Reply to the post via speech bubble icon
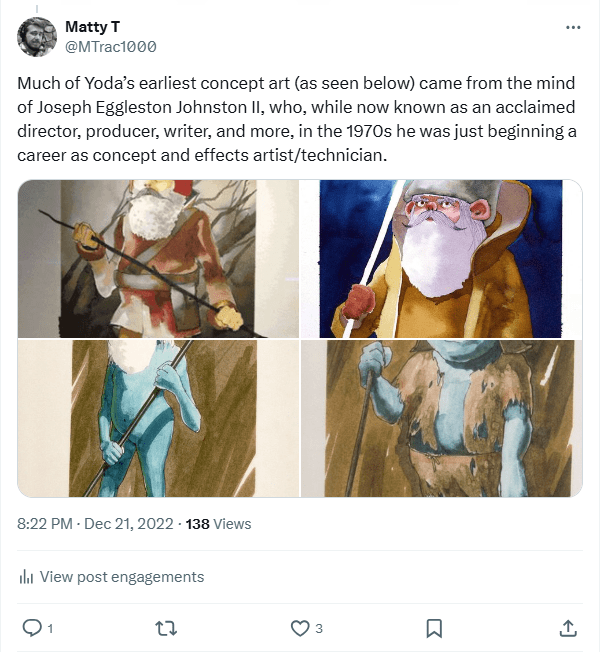 31,628
